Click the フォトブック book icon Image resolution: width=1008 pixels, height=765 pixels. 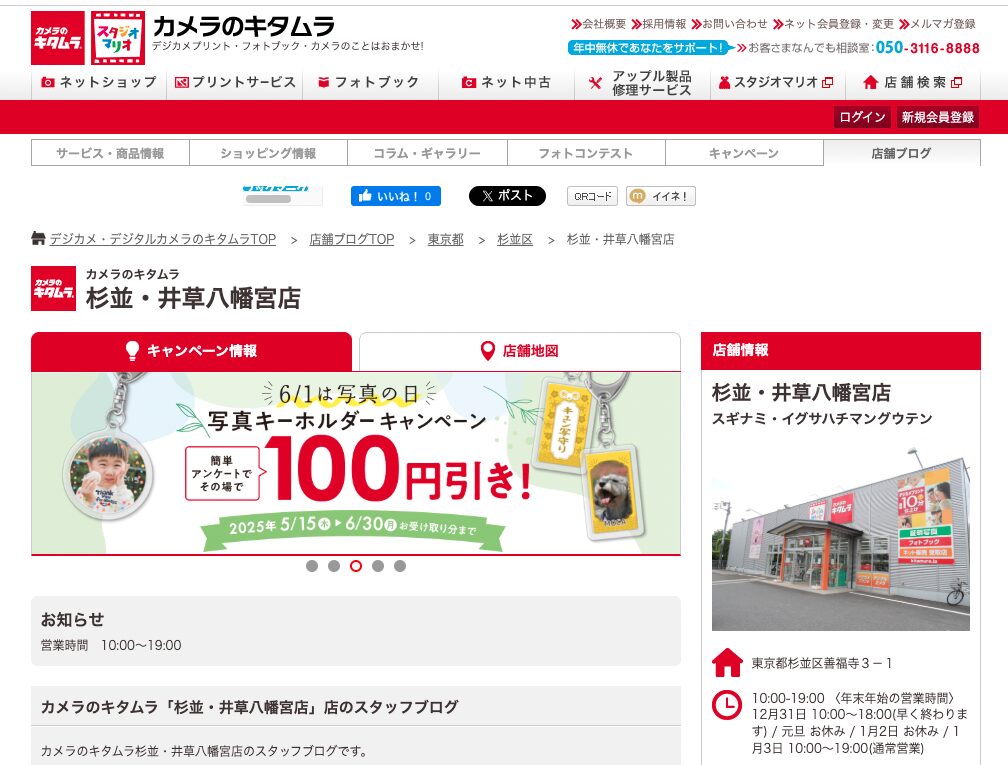(x=323, y=82)
